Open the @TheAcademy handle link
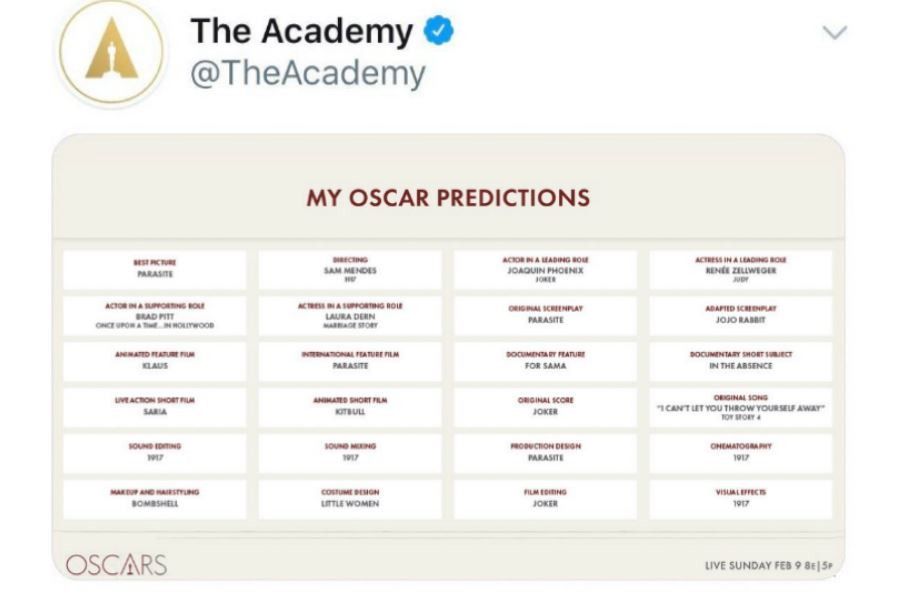Viewport: 924px width, 606px height. (x=308, y=74)
